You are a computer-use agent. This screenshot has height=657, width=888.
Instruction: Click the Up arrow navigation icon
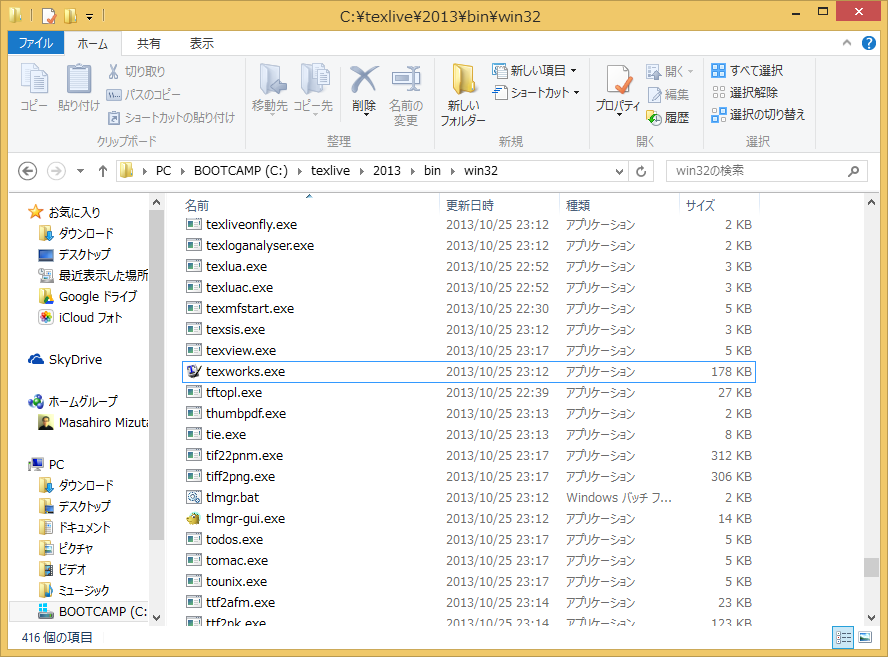coord(102,171)
